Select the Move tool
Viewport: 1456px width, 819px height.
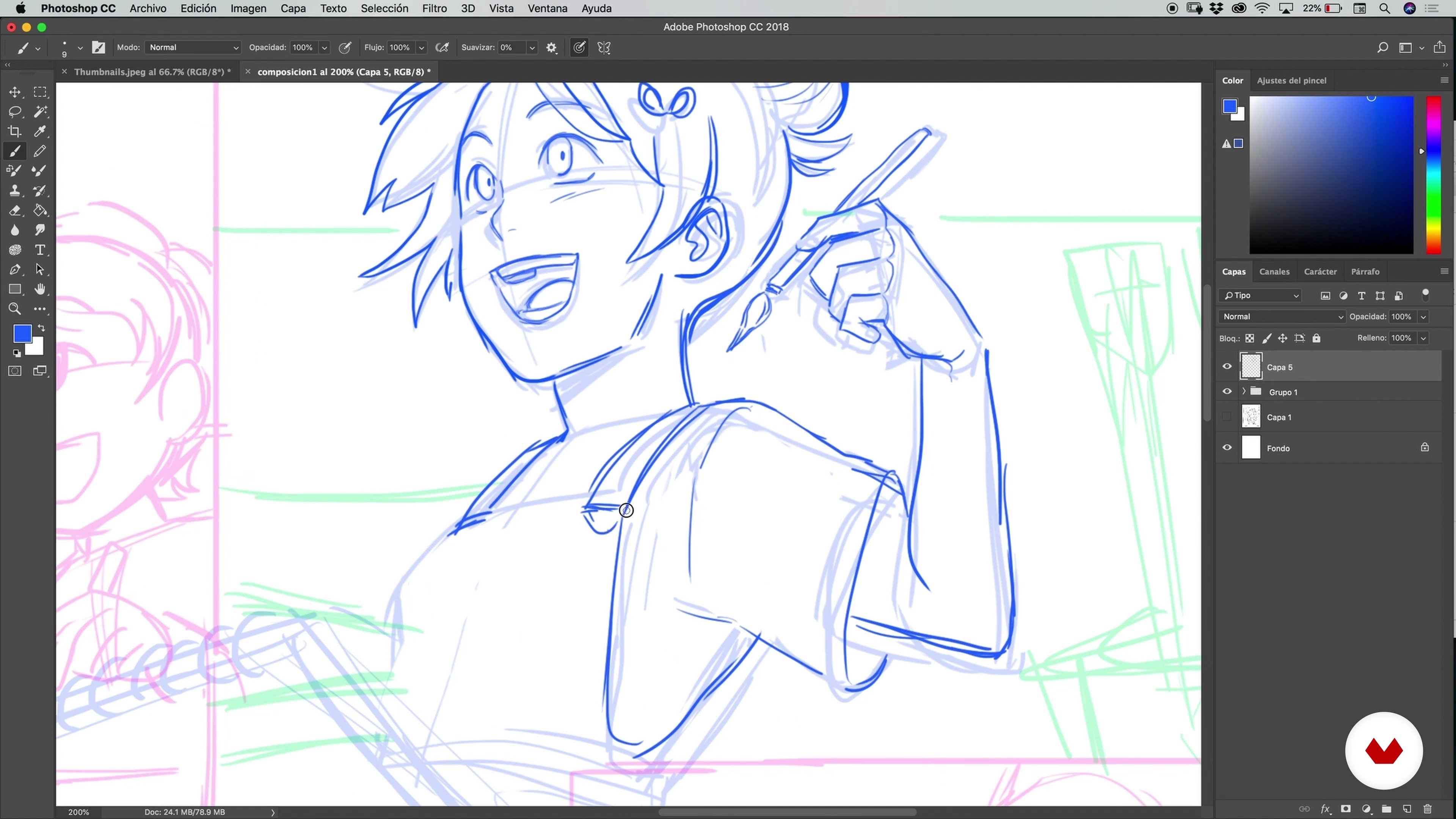15,92
